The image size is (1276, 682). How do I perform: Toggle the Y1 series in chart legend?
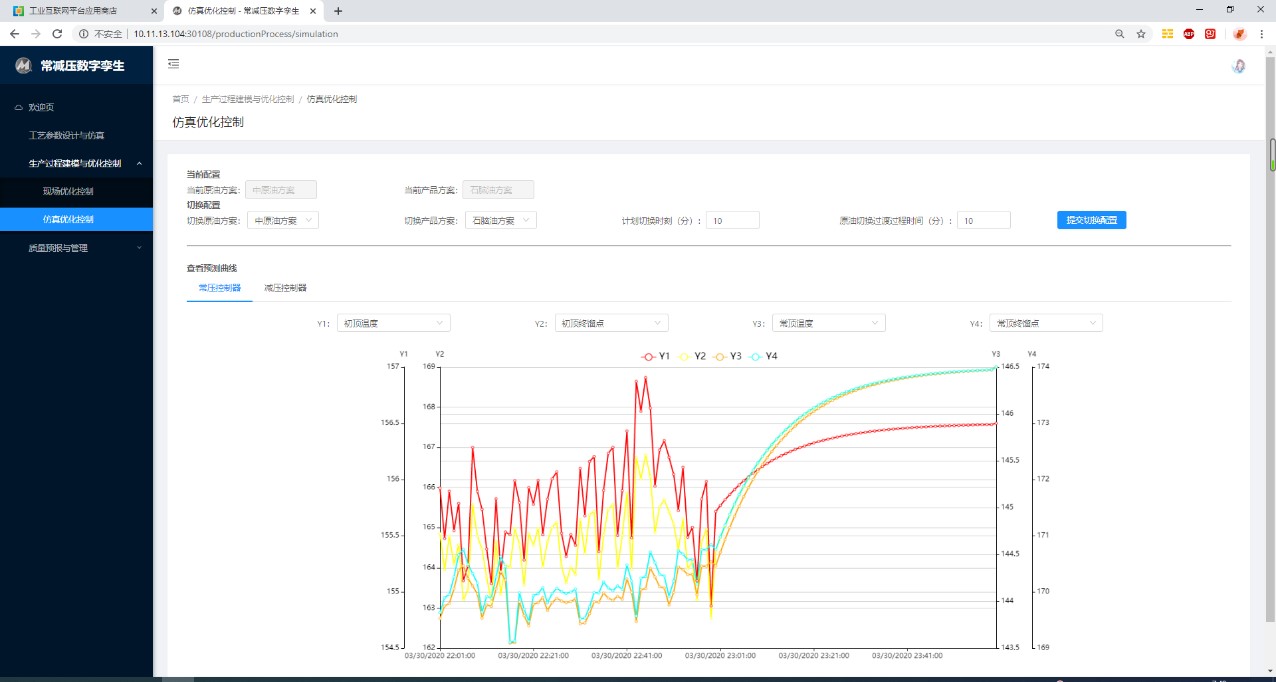(x=656, y=356)
